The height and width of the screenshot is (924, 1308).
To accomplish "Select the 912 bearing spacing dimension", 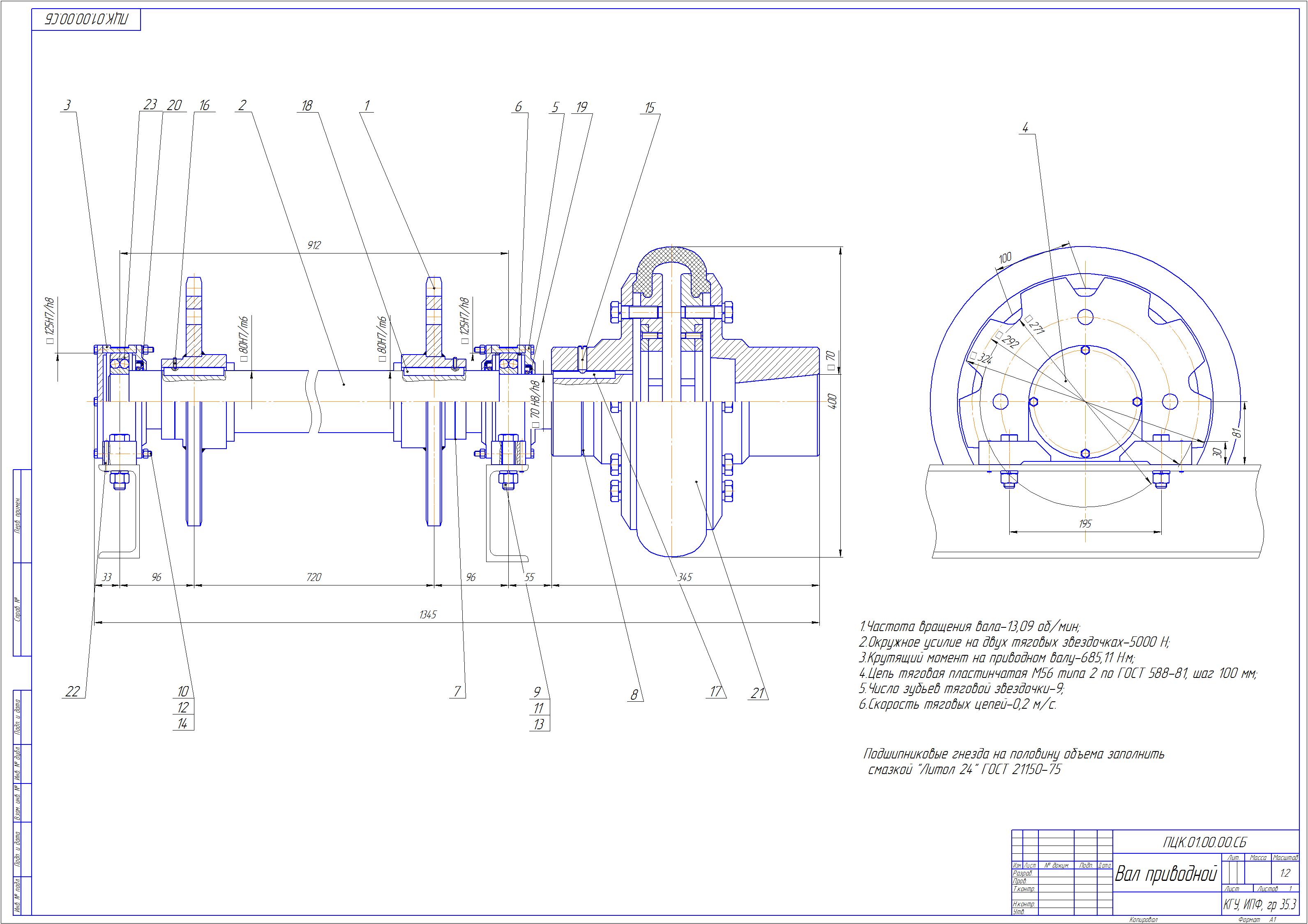I will (314, 246).
